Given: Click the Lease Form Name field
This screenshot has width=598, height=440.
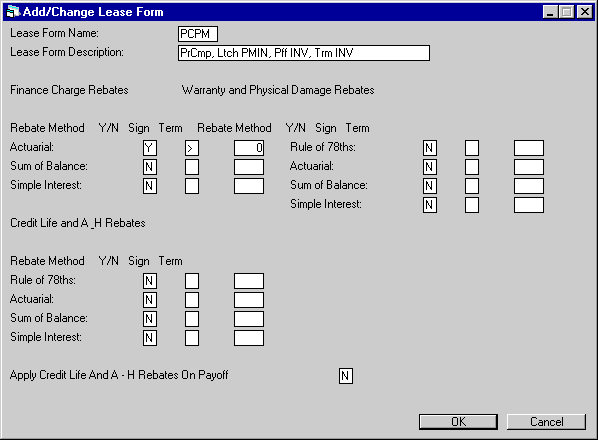Looking at the screenshot, I should tap(198, 34).
